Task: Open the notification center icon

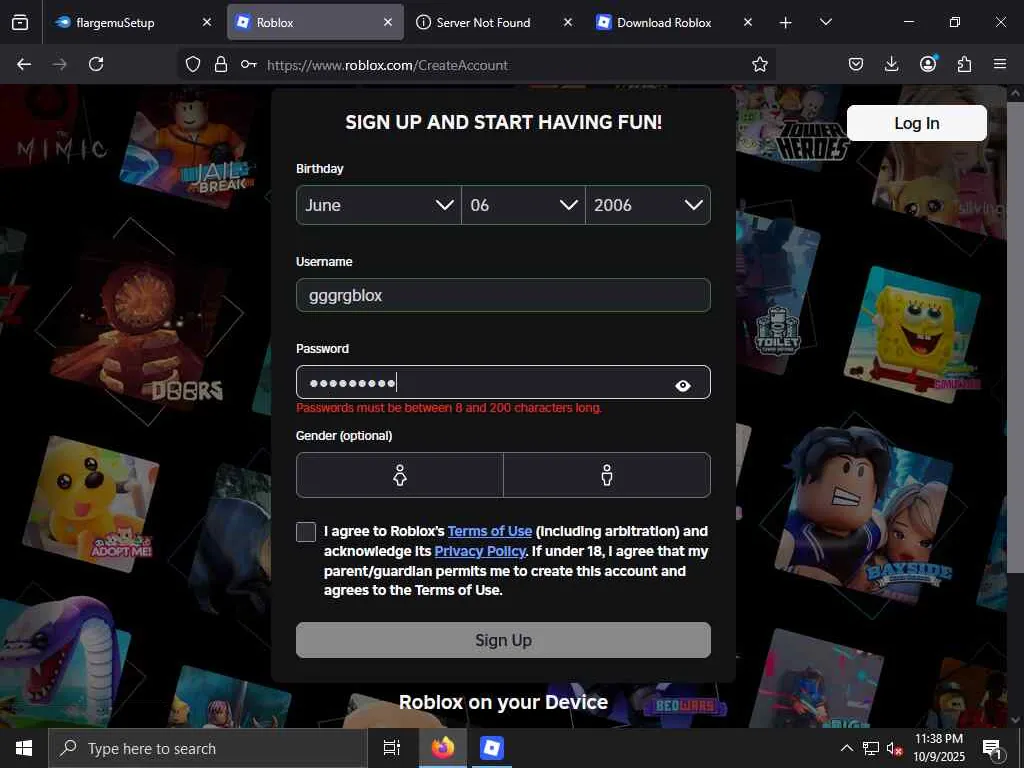Action: coord(991,749)
